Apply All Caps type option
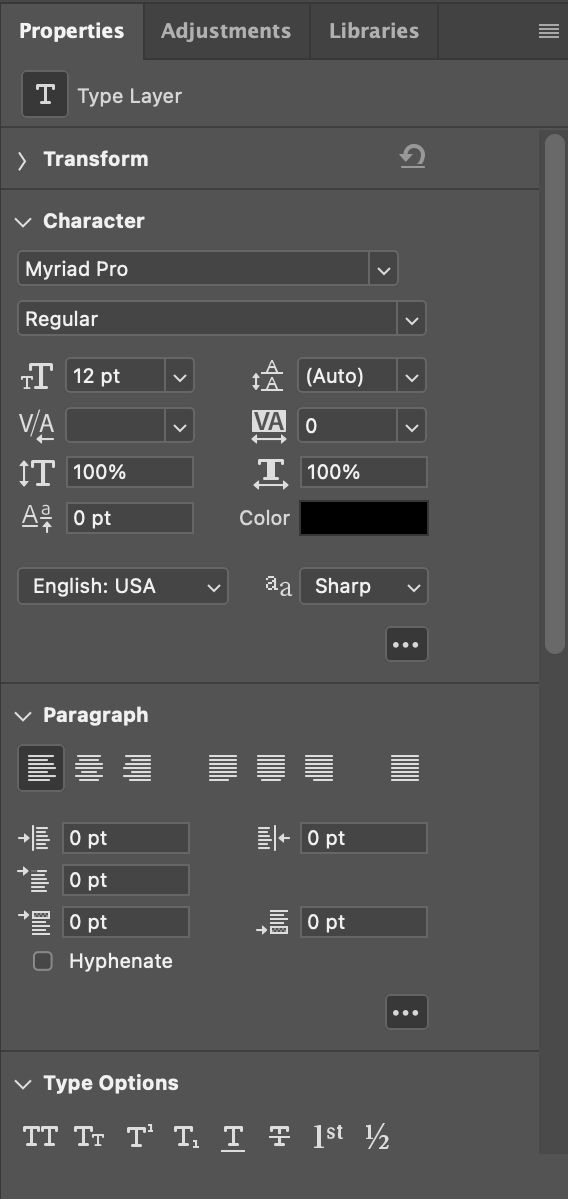568x1199 pixels. coord(40,1136)
